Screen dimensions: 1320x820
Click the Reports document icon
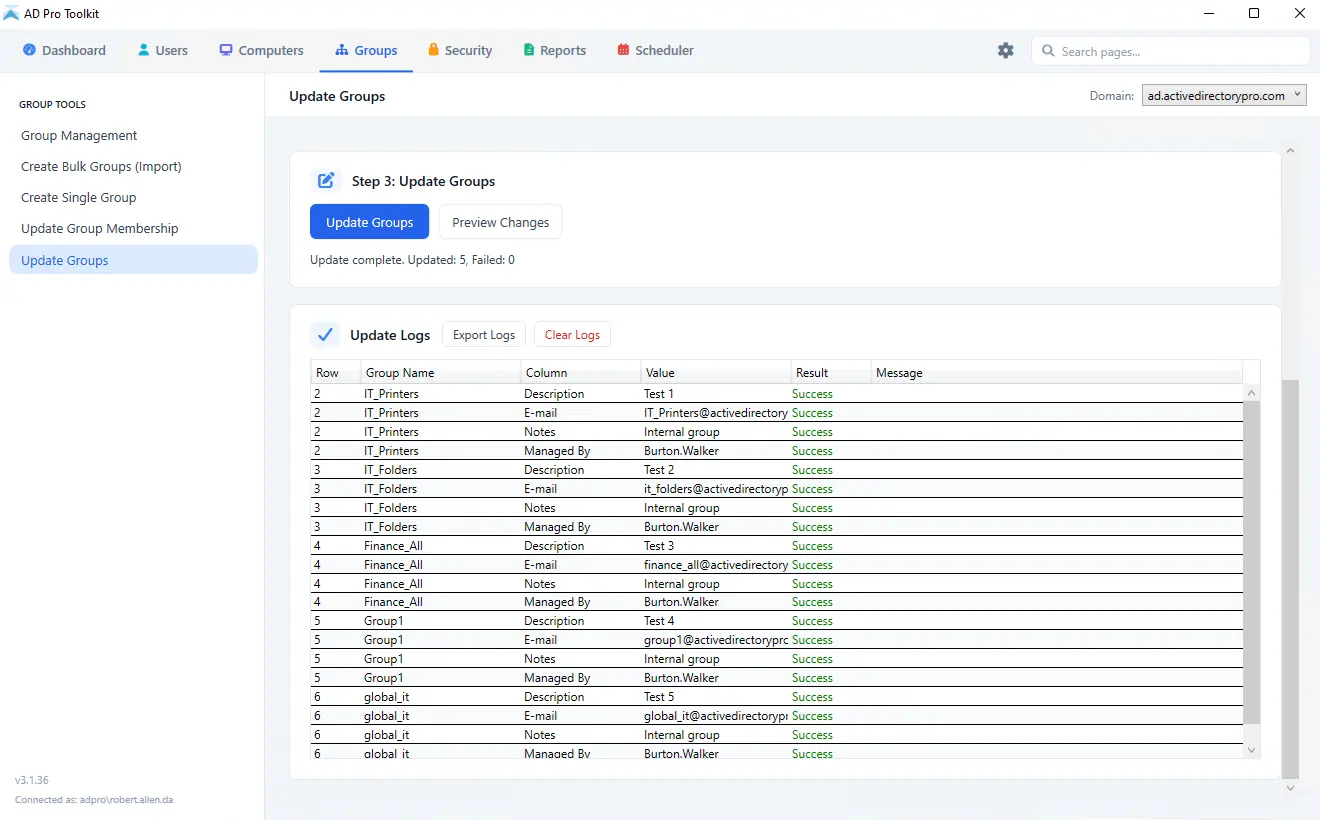coord(529,50)
